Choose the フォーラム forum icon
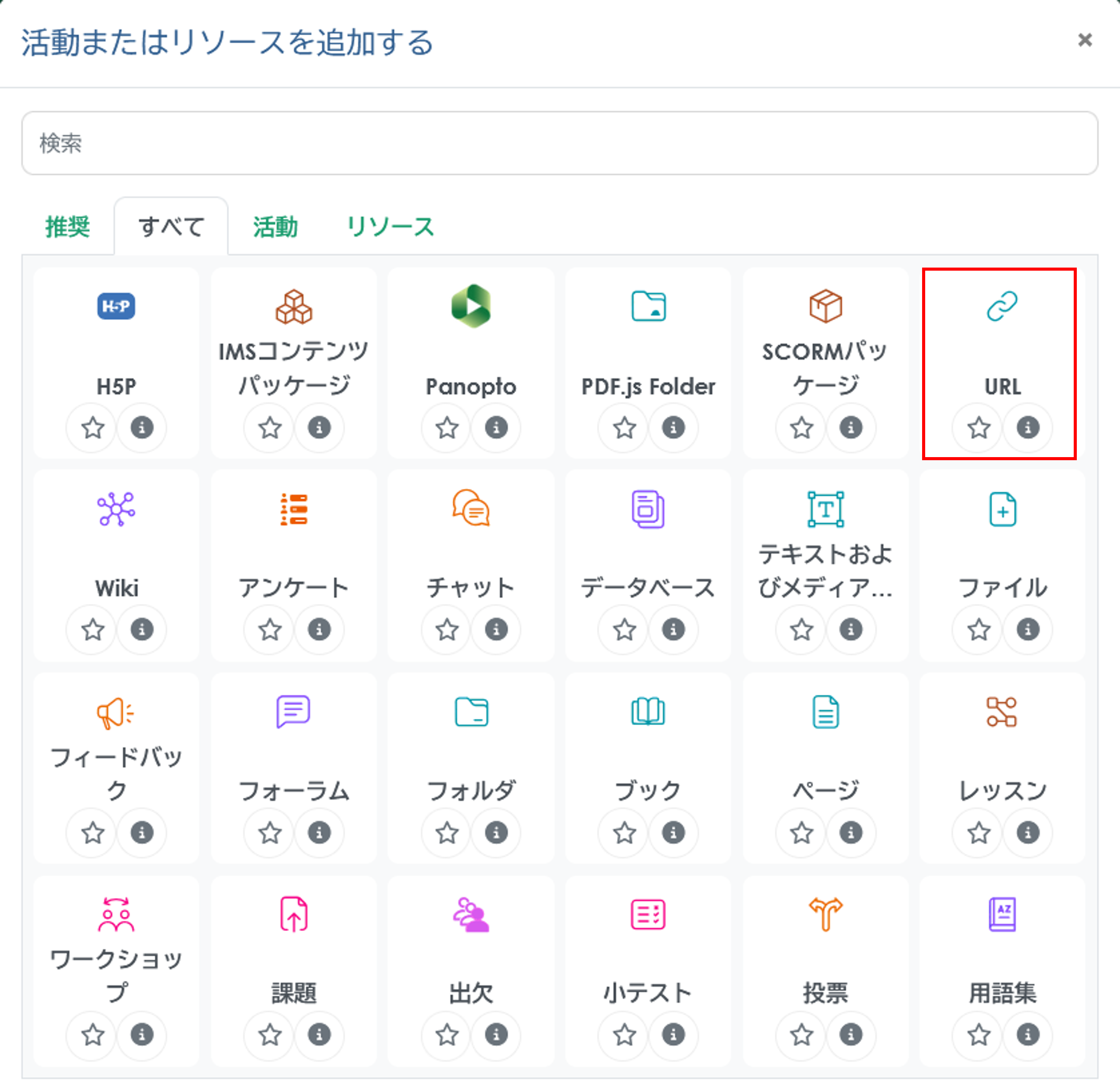This screenshot has height=1091, width=1120. pyautogui.click(x=293, y=711)
